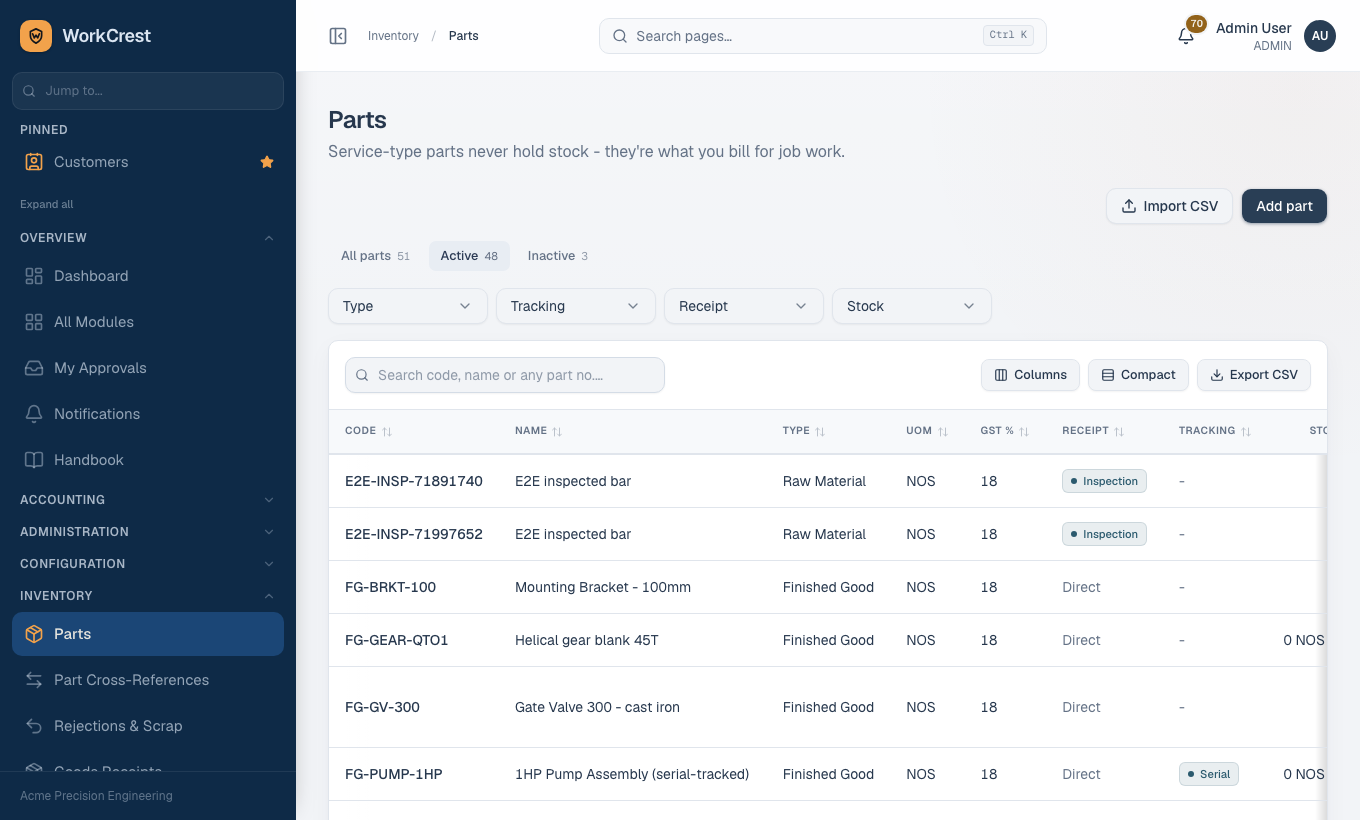1360x820 pixels.
Task: Click the Import CSV button
Action: coord(1169,206)
